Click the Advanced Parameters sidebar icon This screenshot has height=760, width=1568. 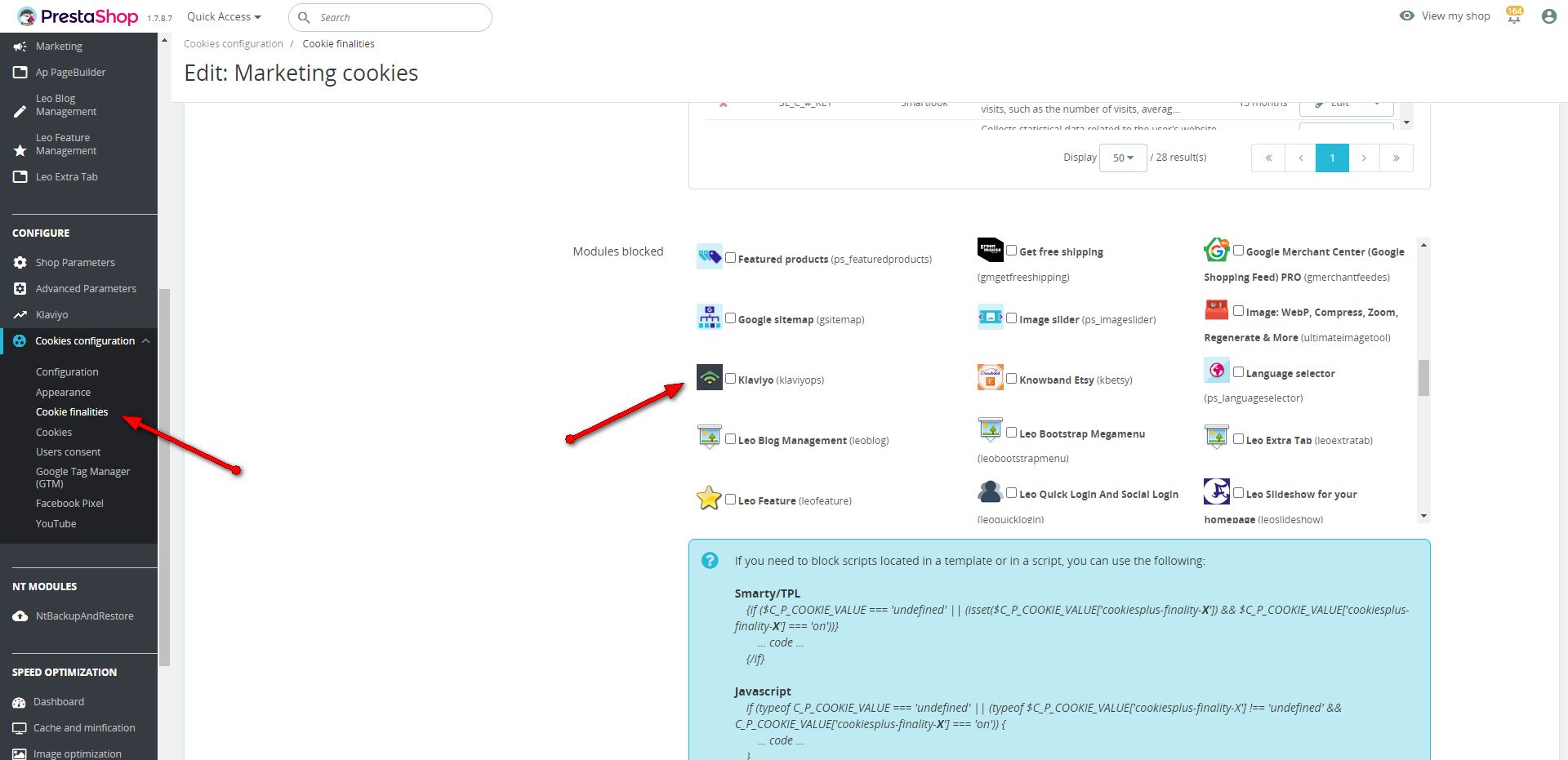click(x=20, y=289)
